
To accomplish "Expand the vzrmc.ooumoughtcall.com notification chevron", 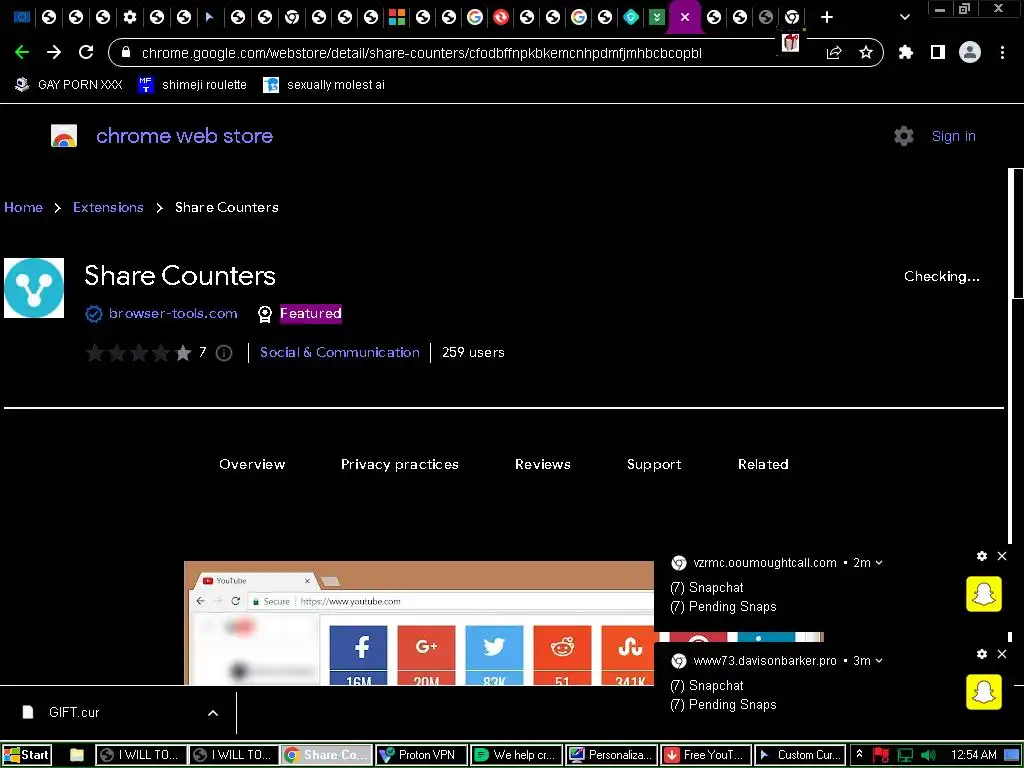I will click(879, 563).
